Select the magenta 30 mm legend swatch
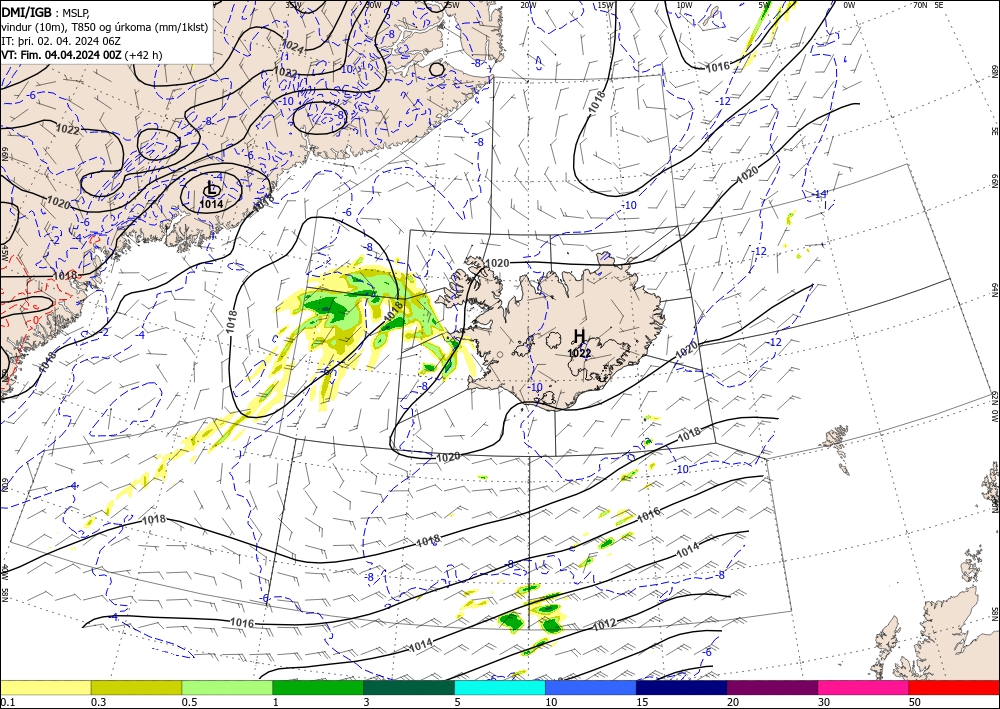 [864, 687]
